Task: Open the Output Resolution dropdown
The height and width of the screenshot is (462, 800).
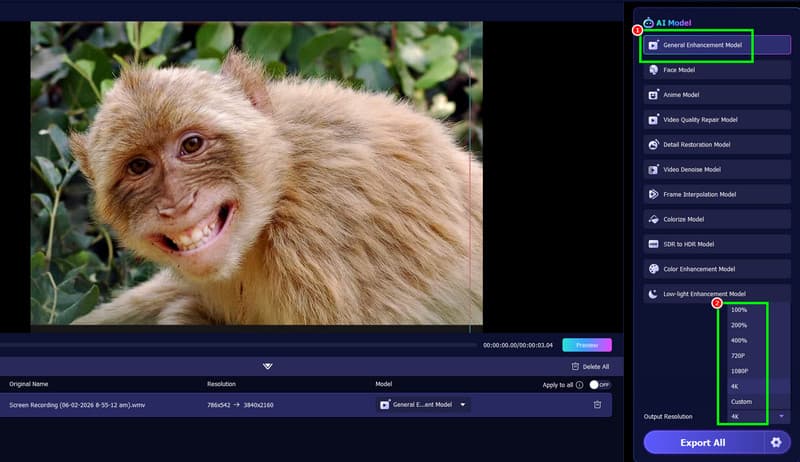Action: [758, 417]
